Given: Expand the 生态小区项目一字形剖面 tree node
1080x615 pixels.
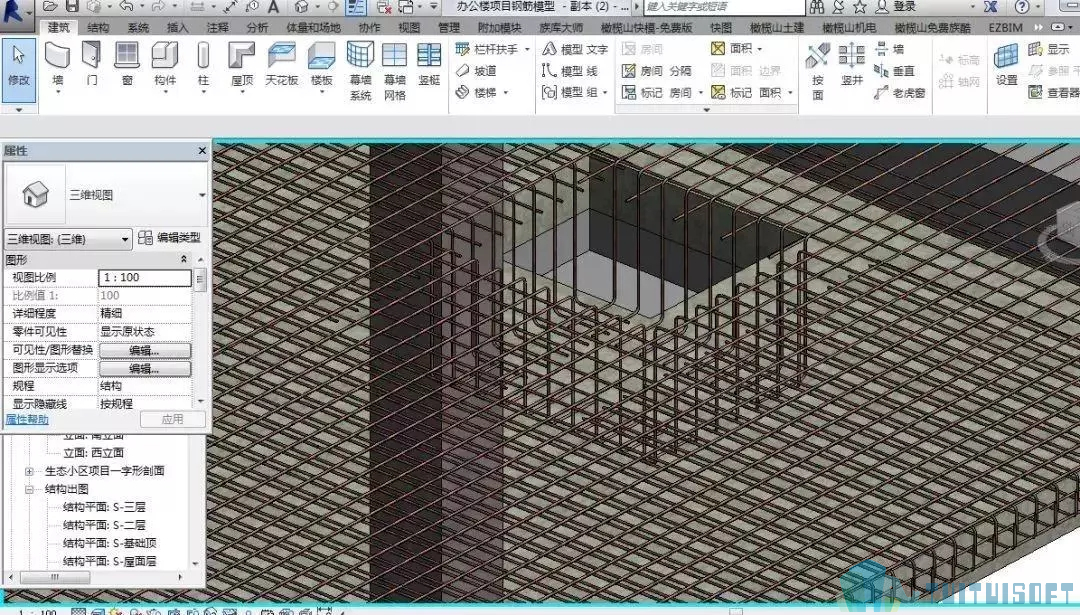Looking at the screenshot, I should 29,472.
